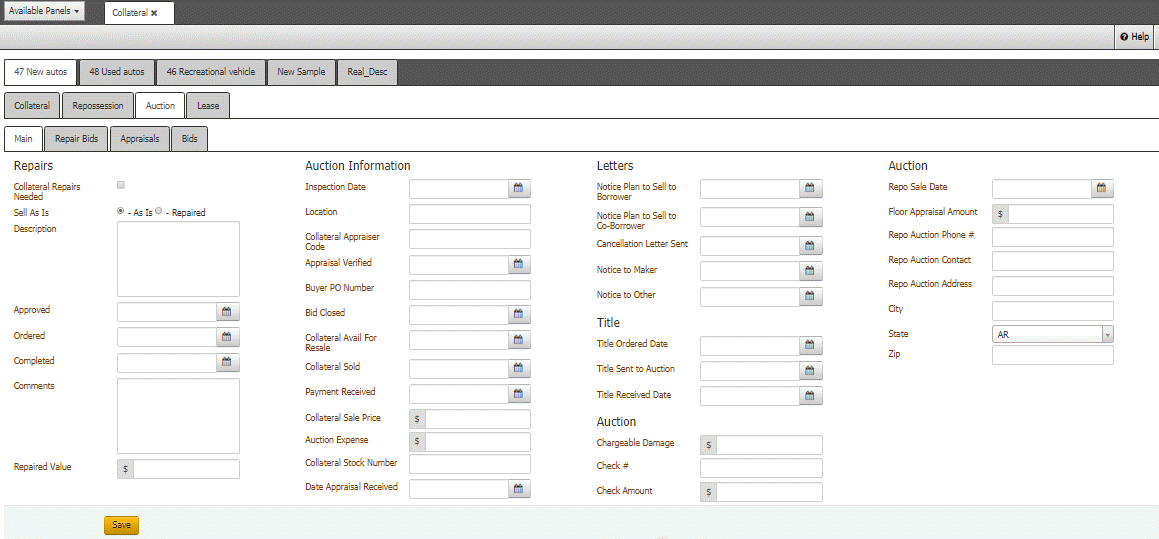Click the Save button
This screenshot has width=1159, height=539.
tap(121, 525)
